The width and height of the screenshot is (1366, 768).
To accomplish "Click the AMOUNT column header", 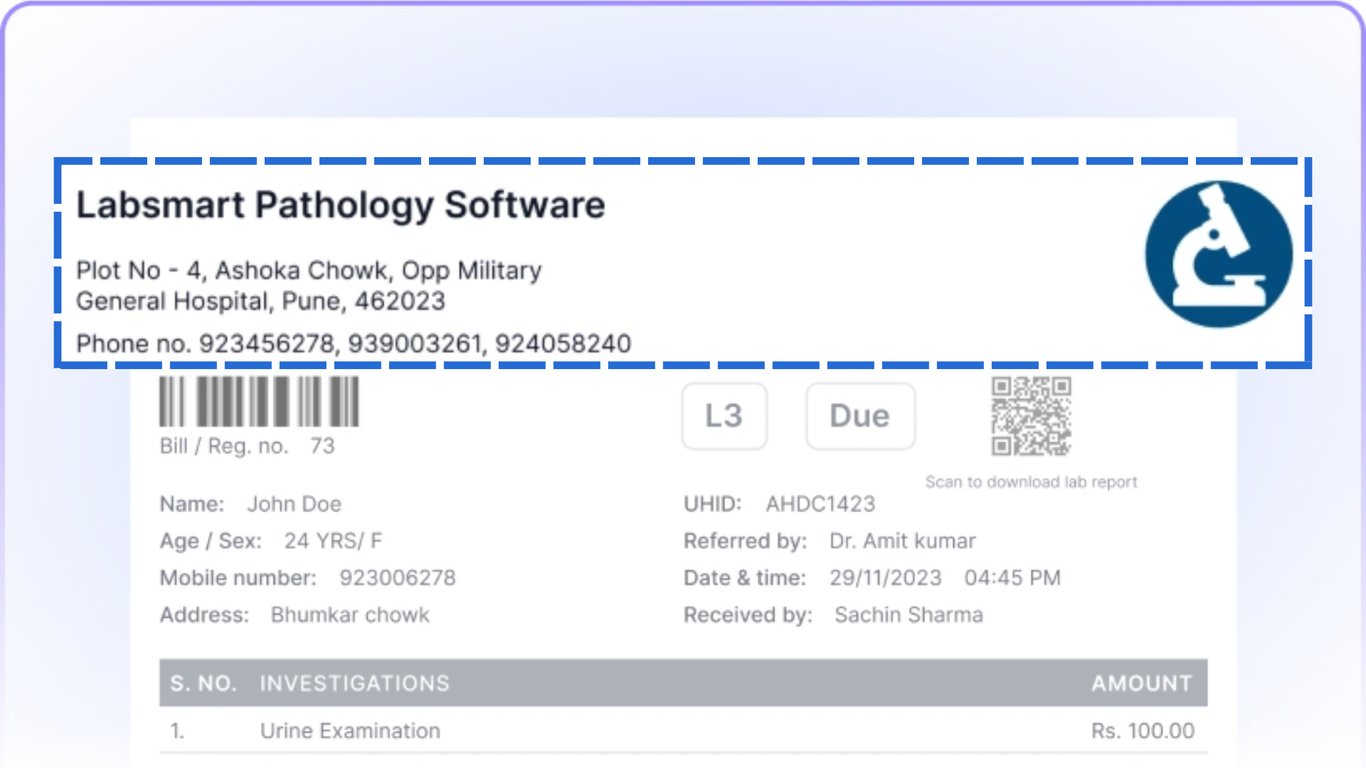I will (x=1141, y=683).
